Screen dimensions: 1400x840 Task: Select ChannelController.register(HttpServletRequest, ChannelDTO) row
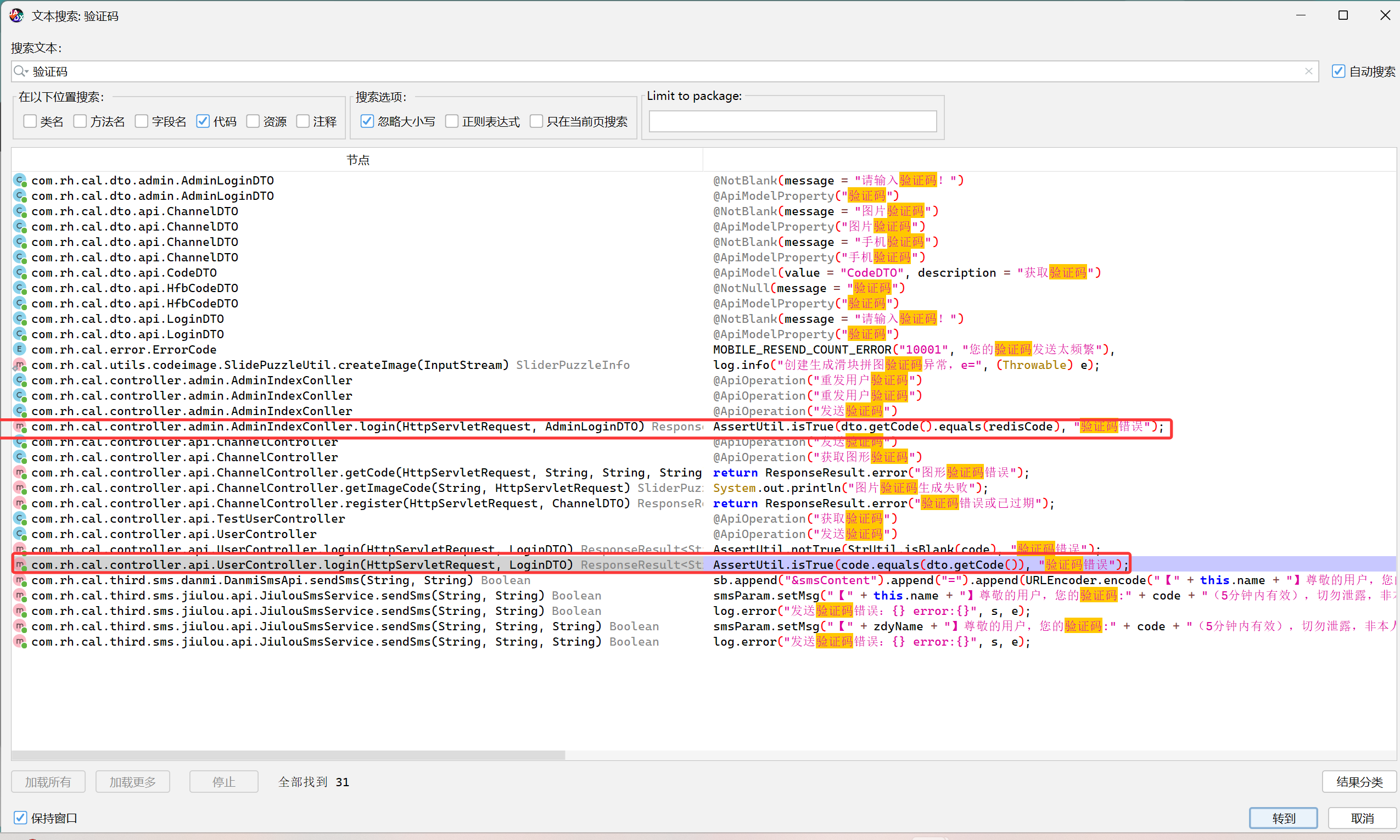703,504
